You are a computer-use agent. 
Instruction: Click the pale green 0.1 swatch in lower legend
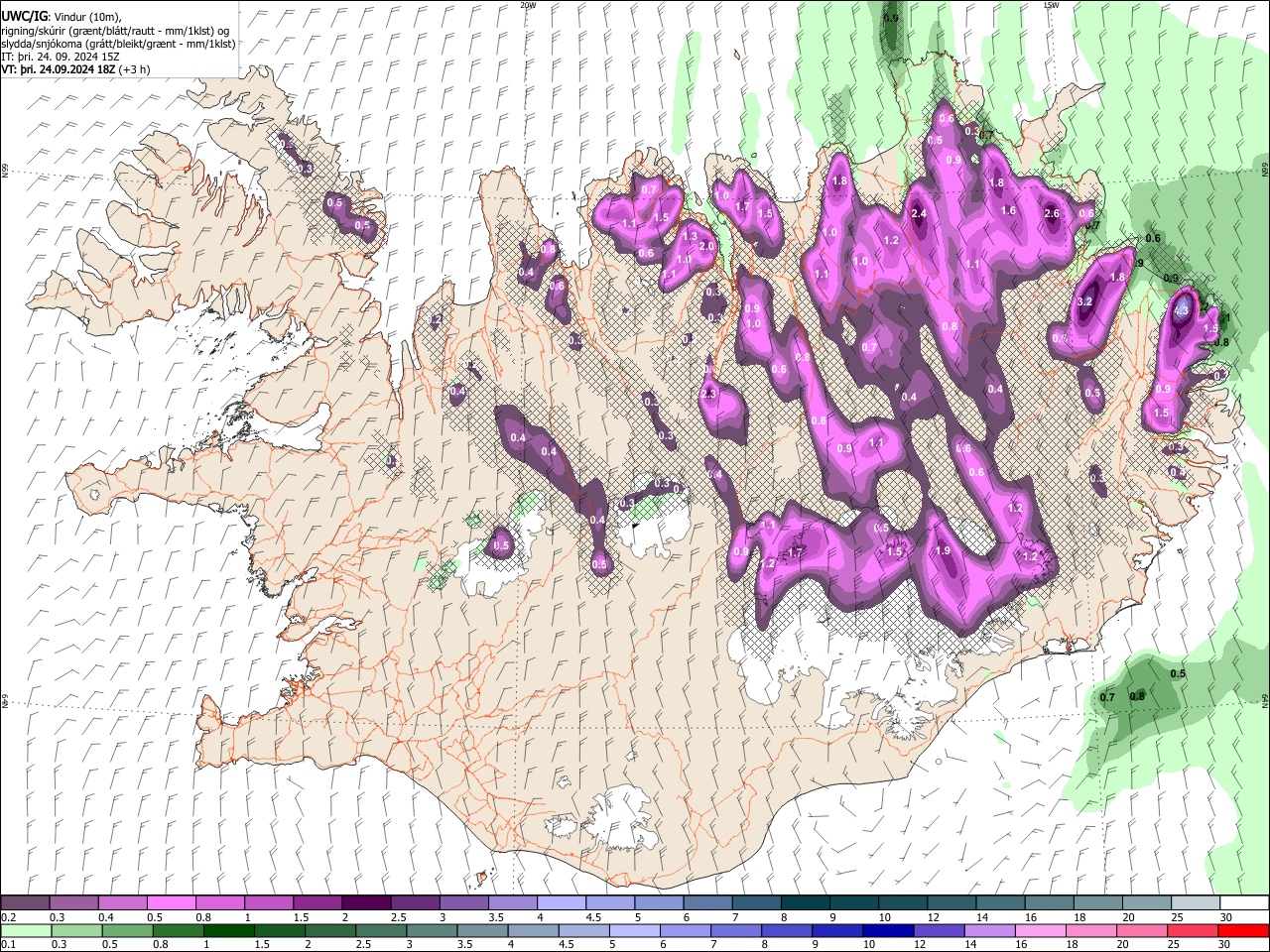pyautogui.click(x=26, y=930)
